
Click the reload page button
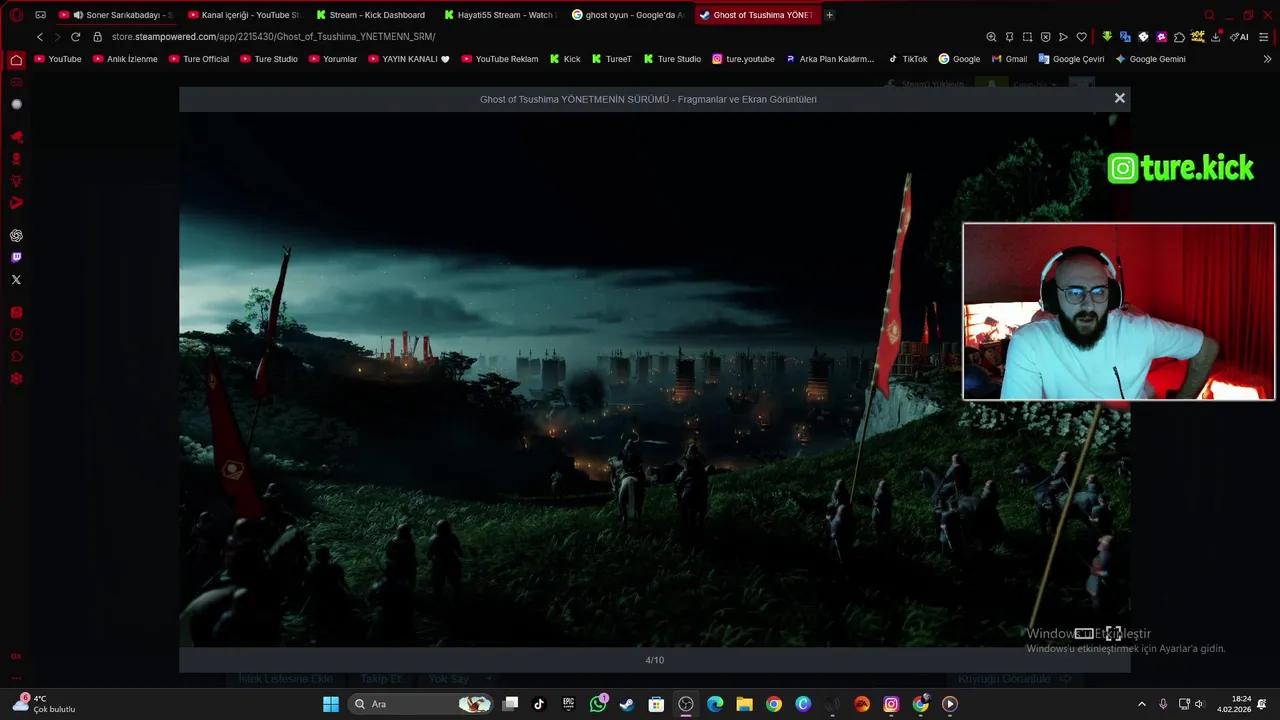(75, 37)
